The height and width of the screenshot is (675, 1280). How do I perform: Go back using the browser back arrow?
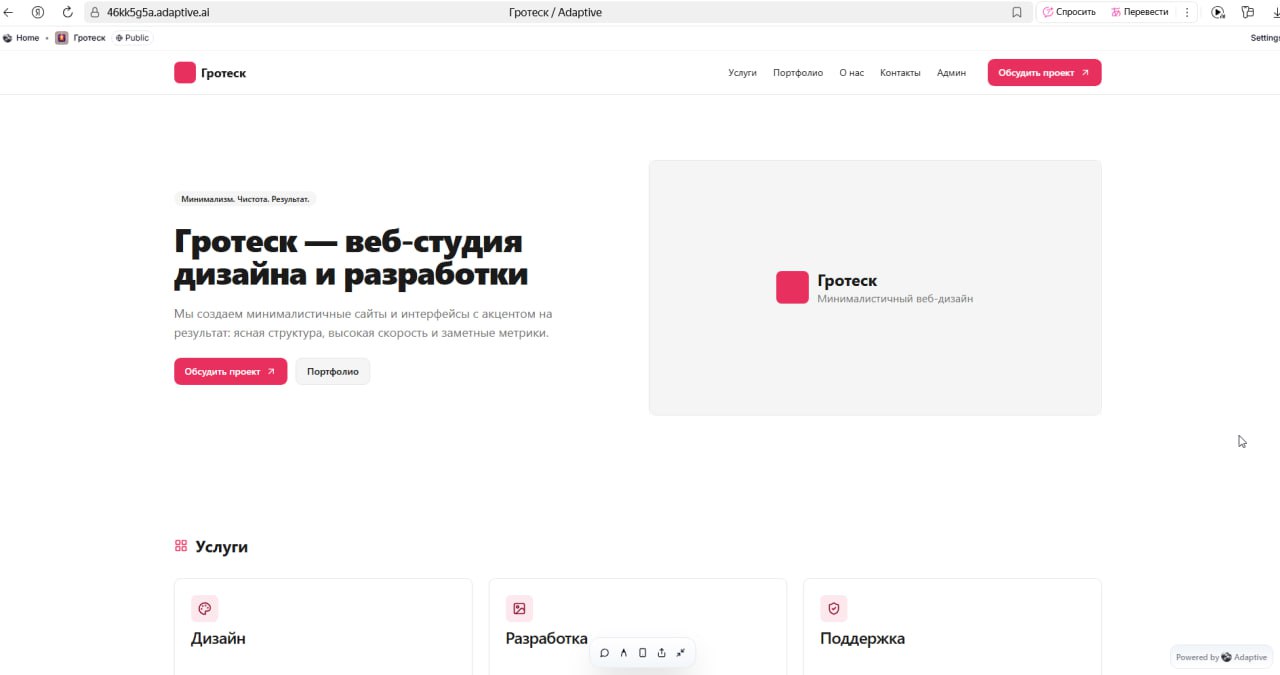pos(9,12)
